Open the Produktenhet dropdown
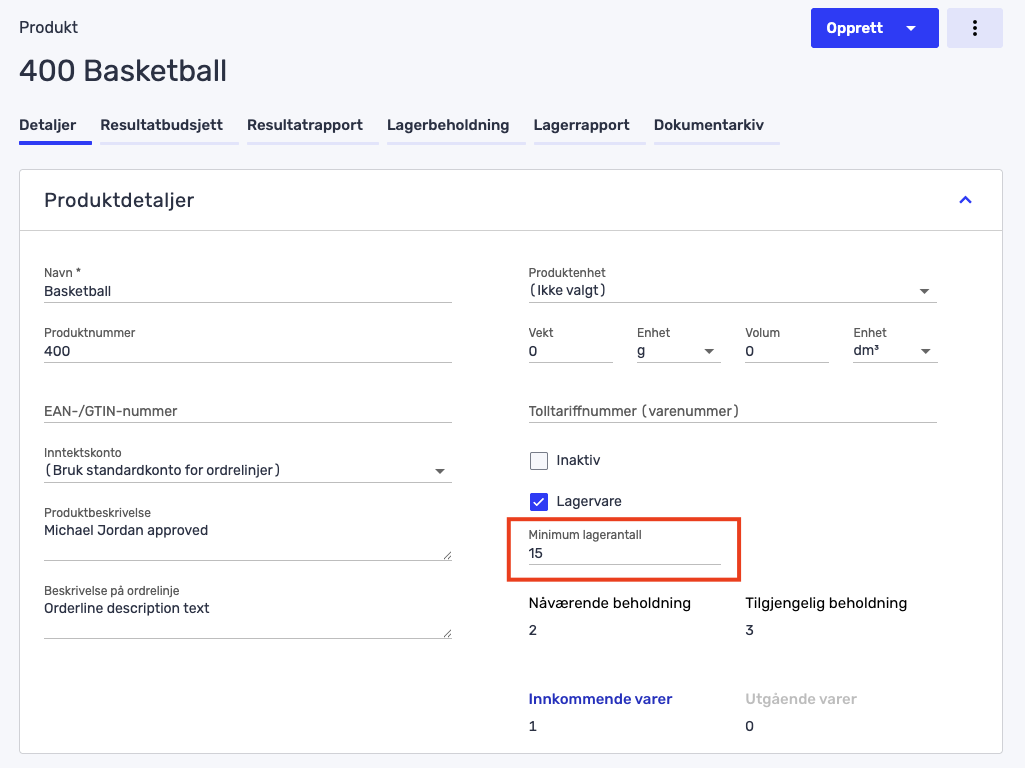Image resolution: width=1025 pixels, height=768 pixels. point(926,290)
